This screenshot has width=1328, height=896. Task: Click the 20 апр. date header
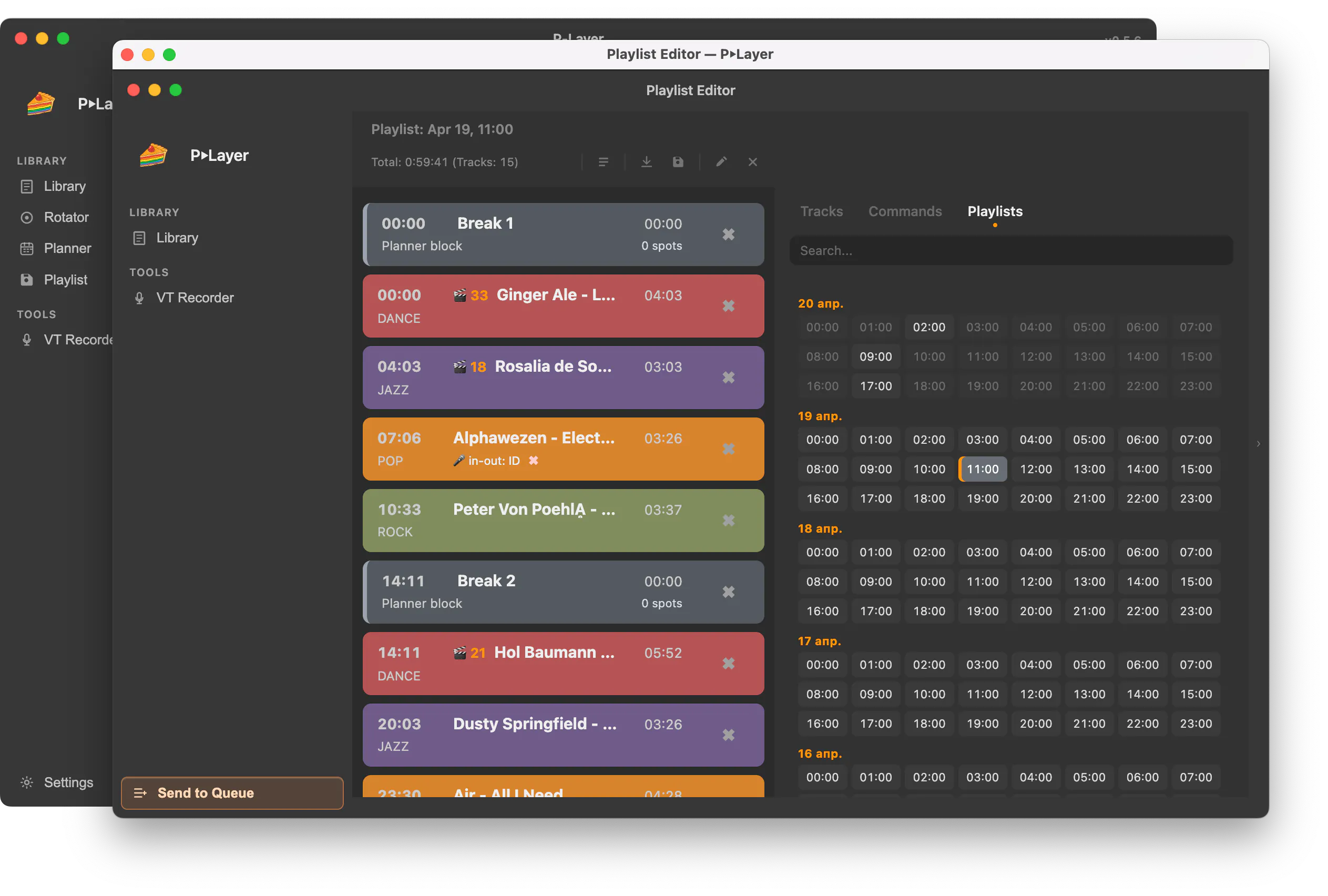tap(820, 303)
